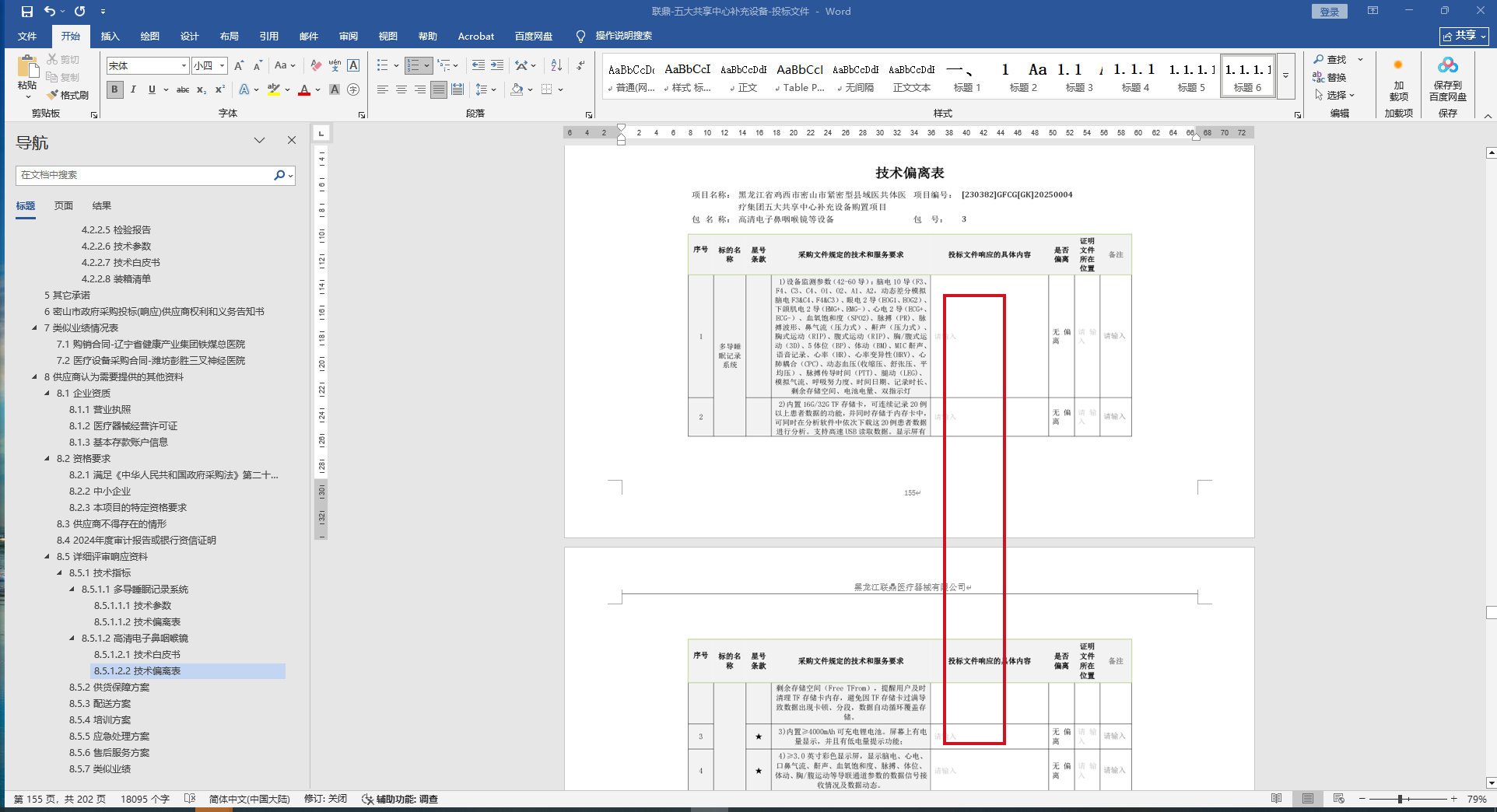Open the line spacing dropdown
This screenshot has width=1497, height=812.
[486, 89]
